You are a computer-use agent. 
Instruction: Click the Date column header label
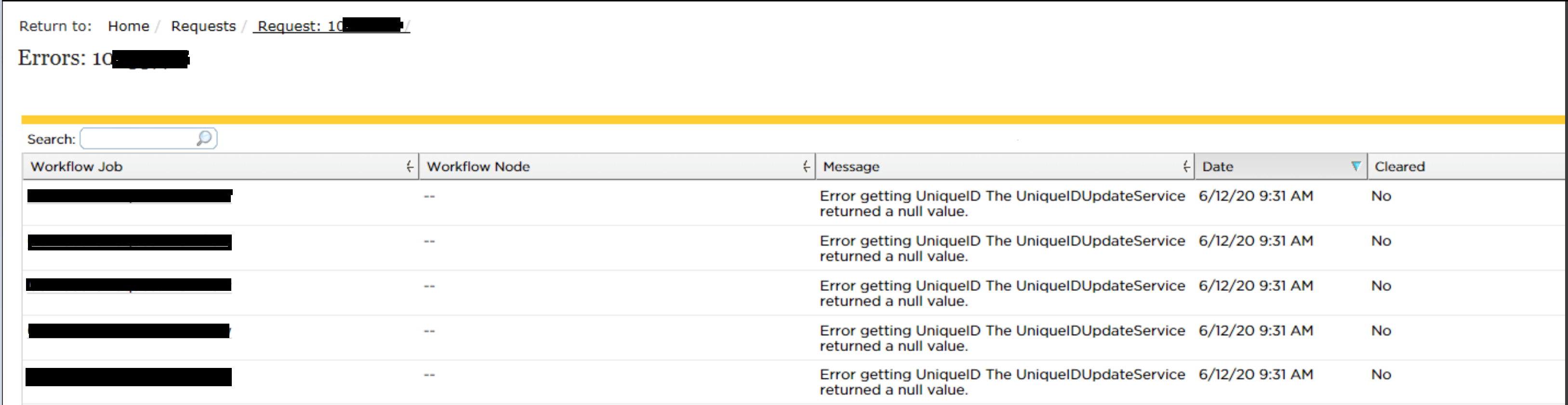coord(1217,167)
